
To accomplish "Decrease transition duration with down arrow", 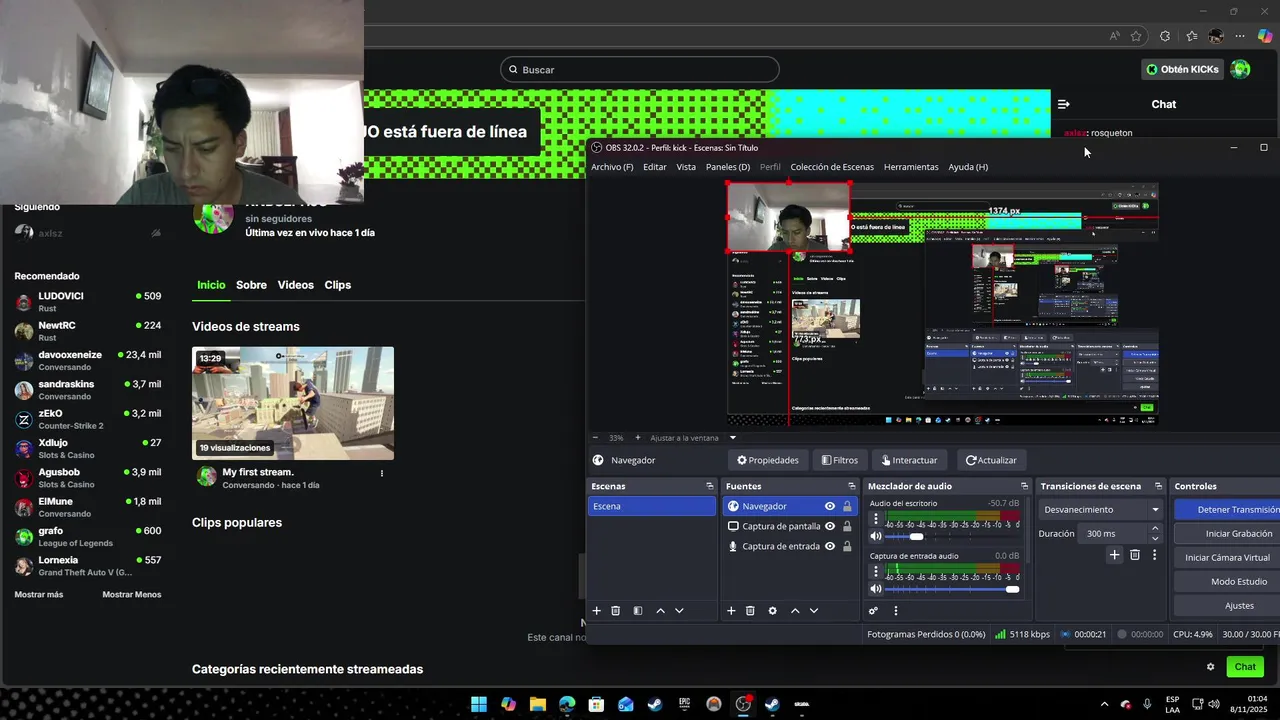I will pos(1155,539).
